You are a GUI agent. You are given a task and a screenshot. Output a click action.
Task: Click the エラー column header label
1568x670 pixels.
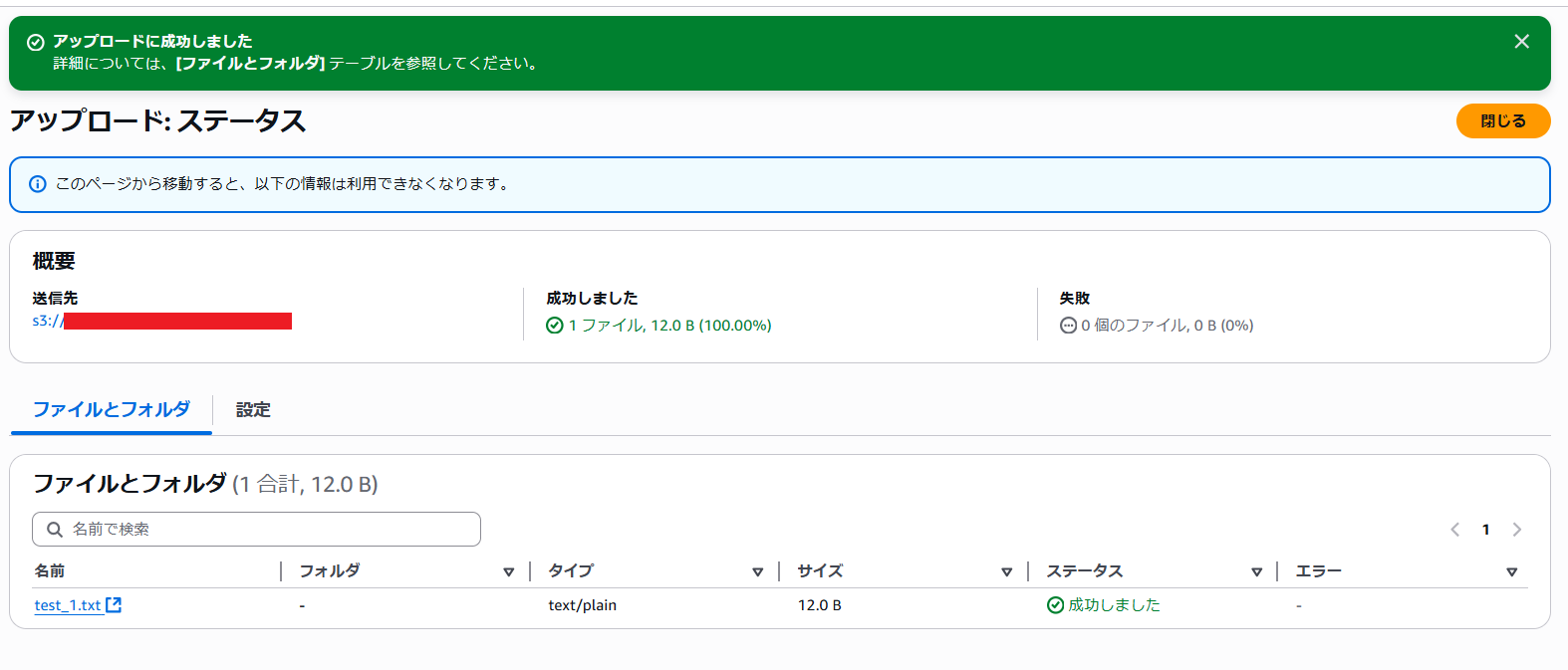pos(1318,570)
